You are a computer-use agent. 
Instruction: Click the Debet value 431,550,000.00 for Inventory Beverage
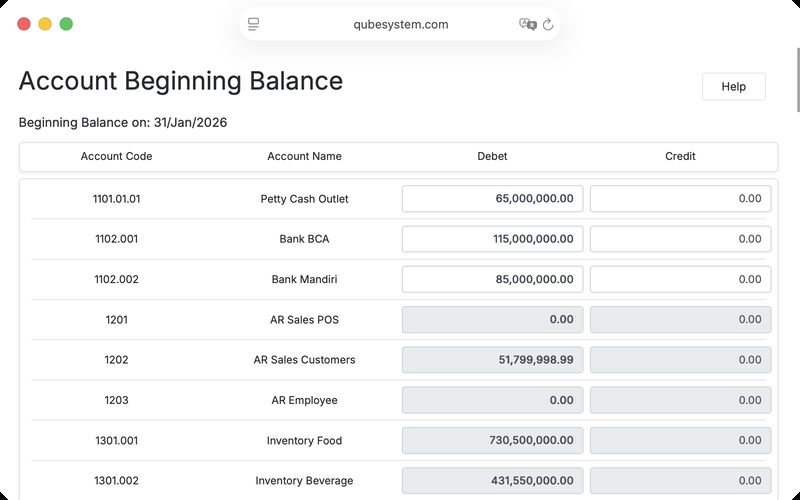click(x=532, y=481)
